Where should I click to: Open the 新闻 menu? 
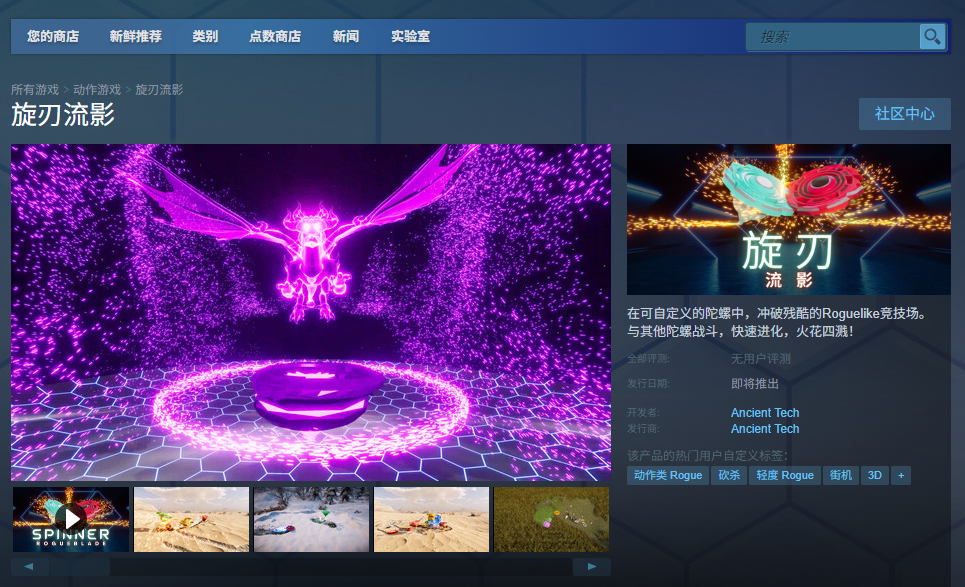coord(345,36)
